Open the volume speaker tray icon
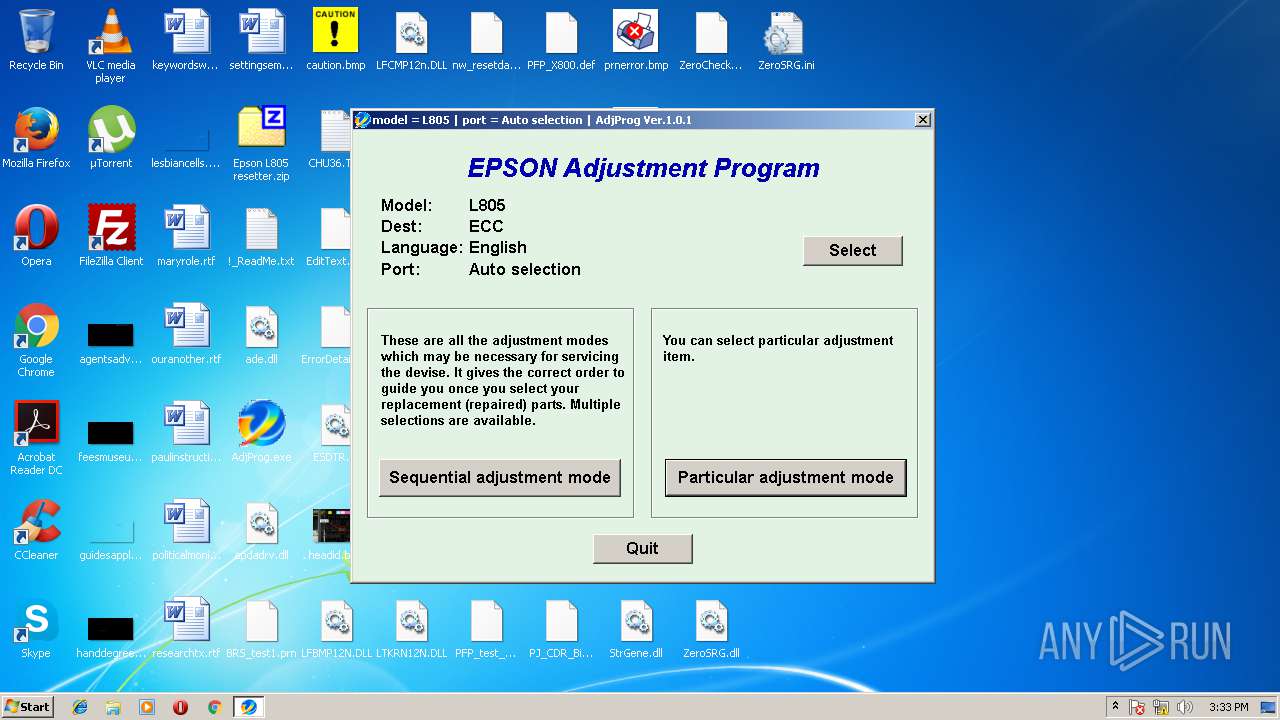 point(1185,707)
